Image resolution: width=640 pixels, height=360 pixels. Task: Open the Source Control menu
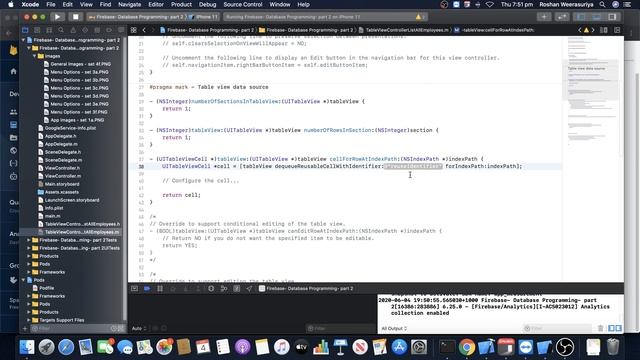click(x=243, y=4)
